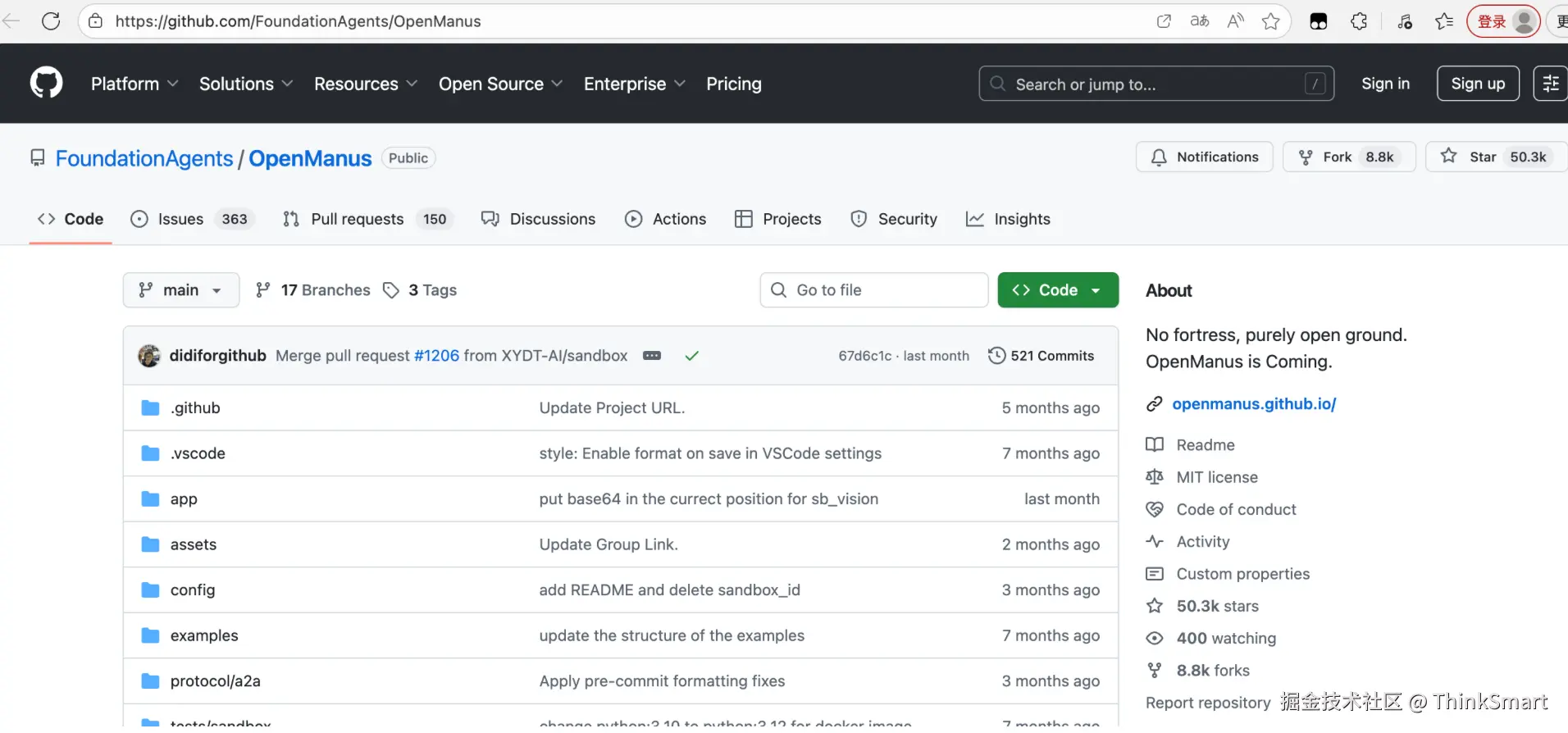The image size is (1568, 733).
Task: Open the main branch dropdown
Action: point(180,290)
